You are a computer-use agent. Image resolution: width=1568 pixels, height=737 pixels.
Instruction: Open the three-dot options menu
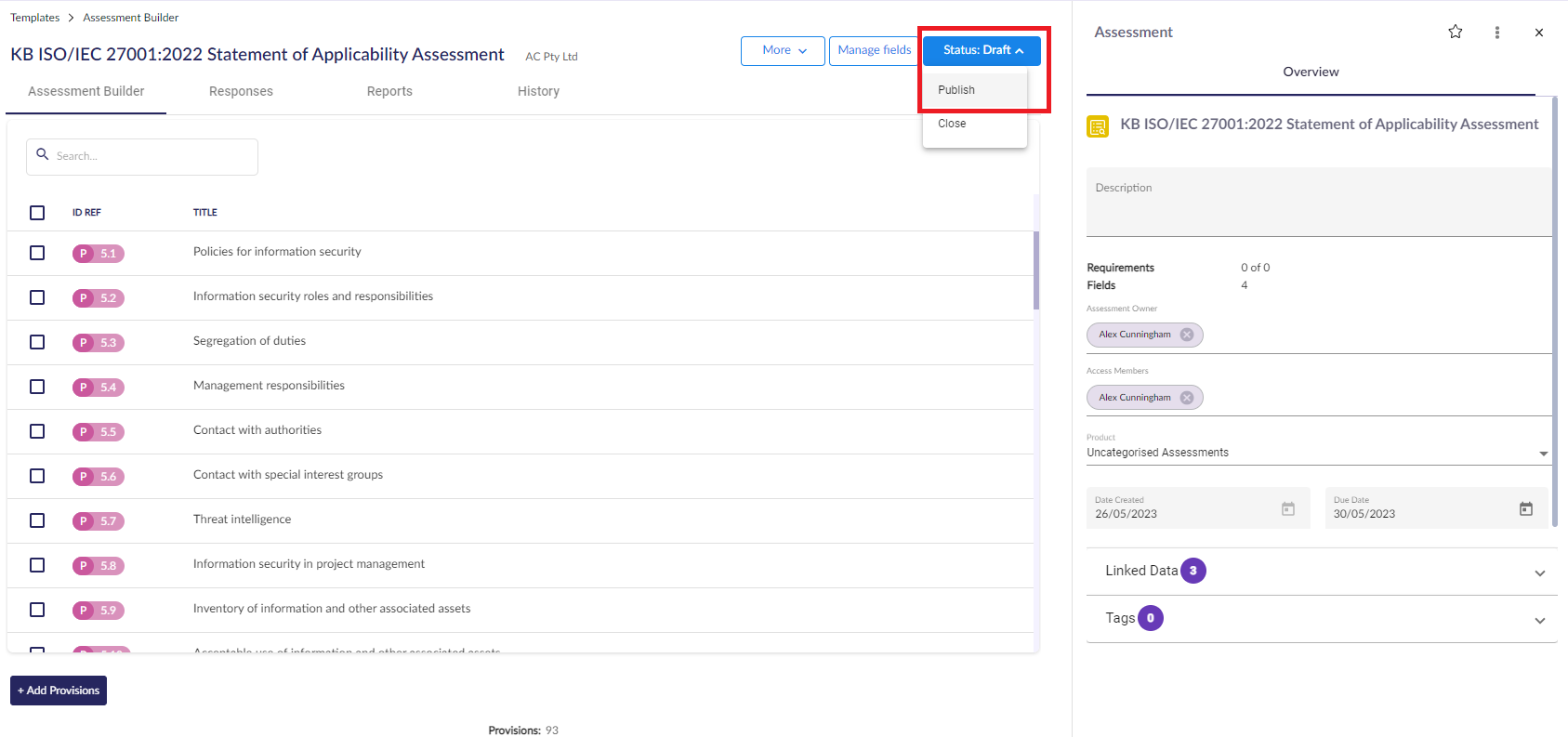tap(1496, 33)
